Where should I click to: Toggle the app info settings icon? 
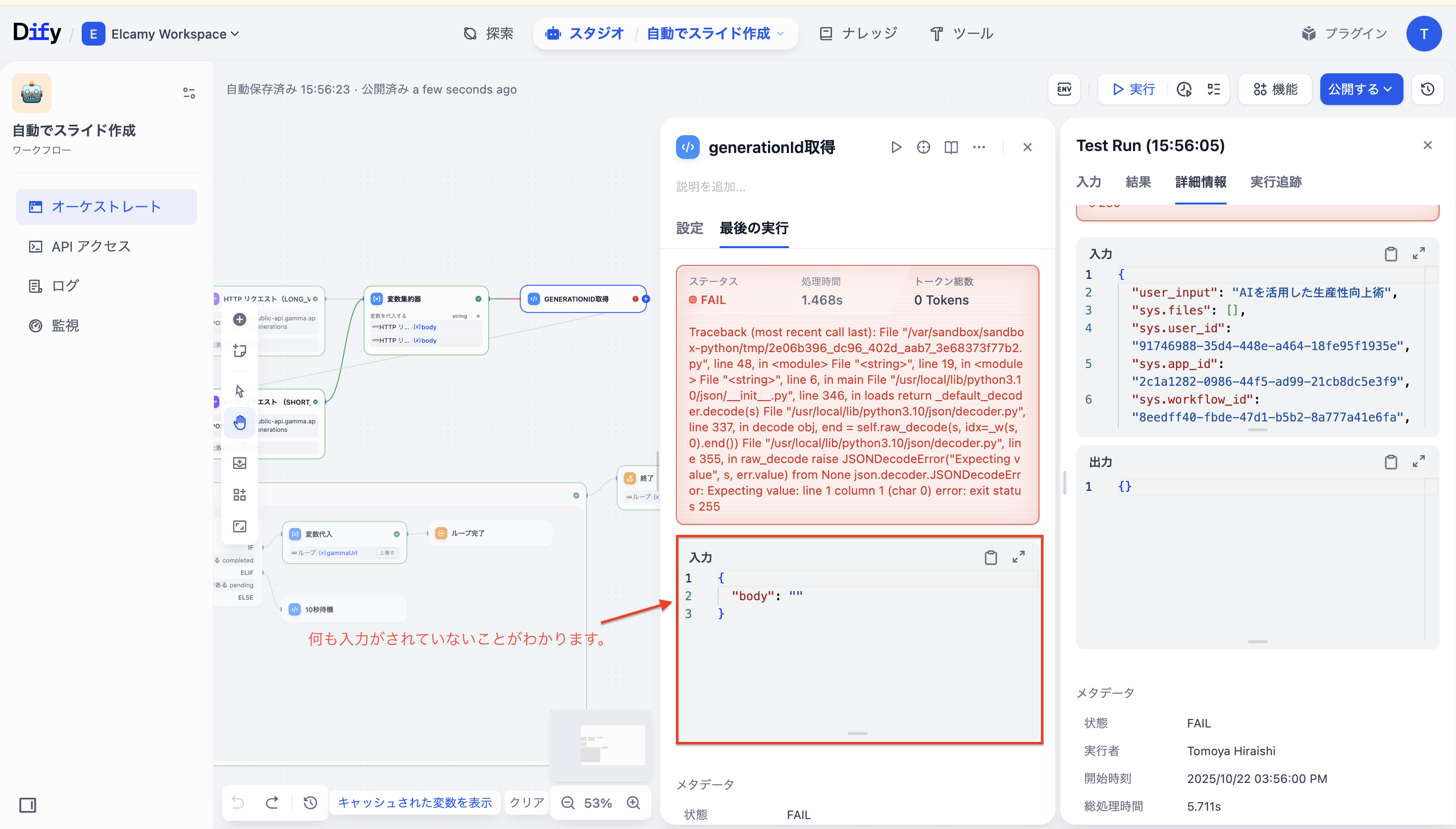pos(189,93)
